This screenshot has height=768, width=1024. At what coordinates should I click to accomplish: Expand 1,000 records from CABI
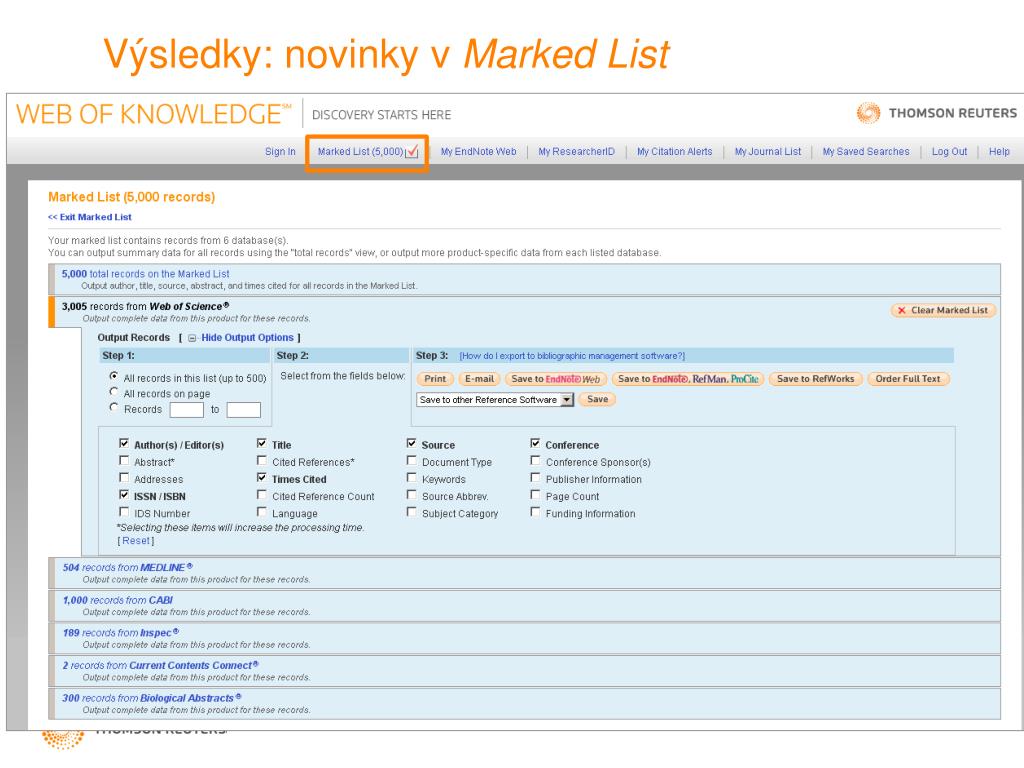pos(118,600)
